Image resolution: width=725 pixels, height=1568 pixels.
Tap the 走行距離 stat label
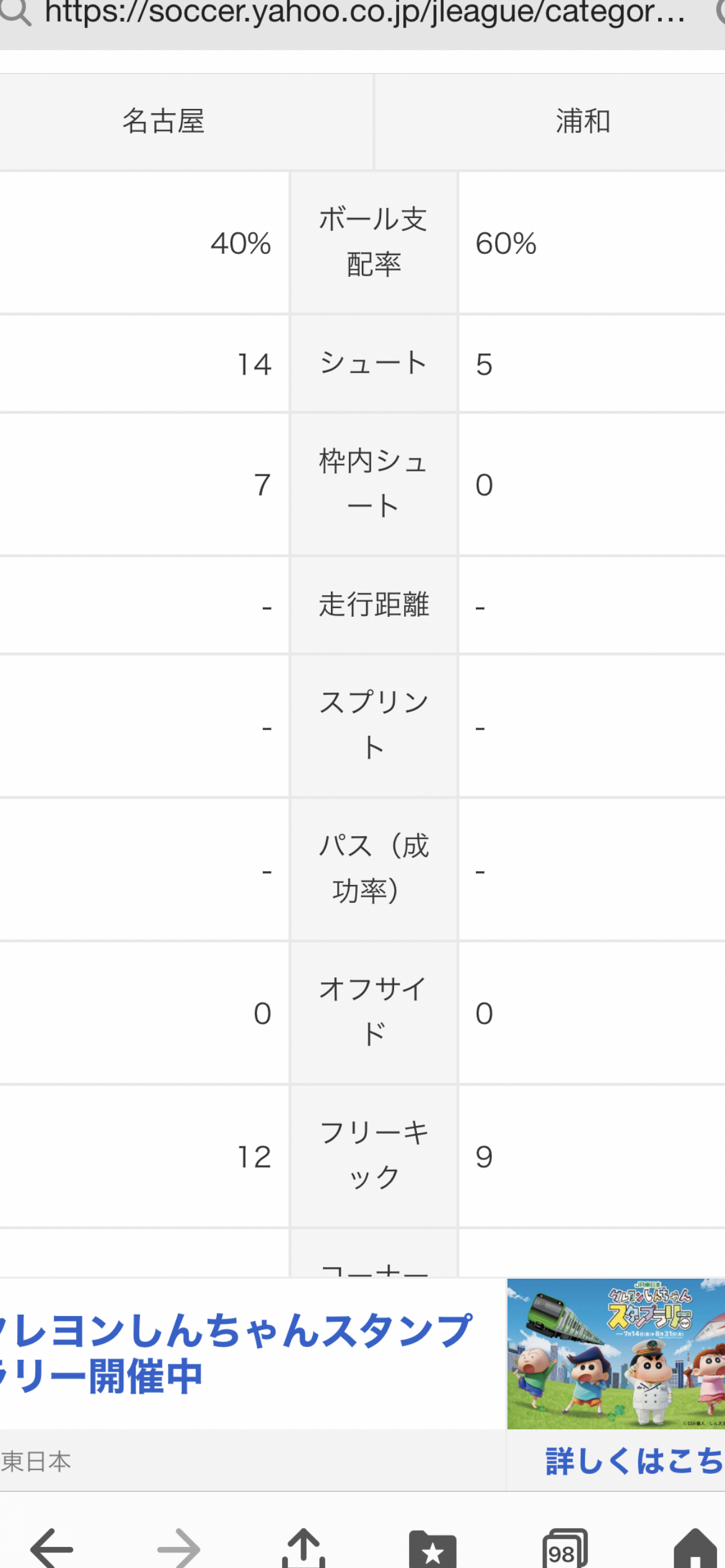click(x=374, y=604)
